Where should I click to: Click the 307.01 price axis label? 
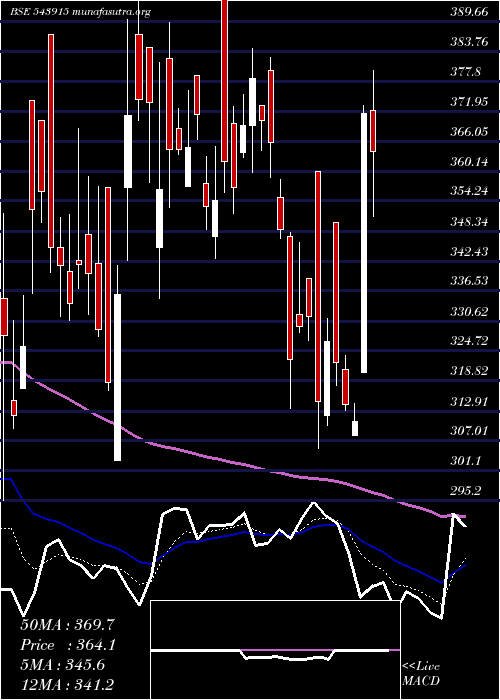(x=469, y=431)
